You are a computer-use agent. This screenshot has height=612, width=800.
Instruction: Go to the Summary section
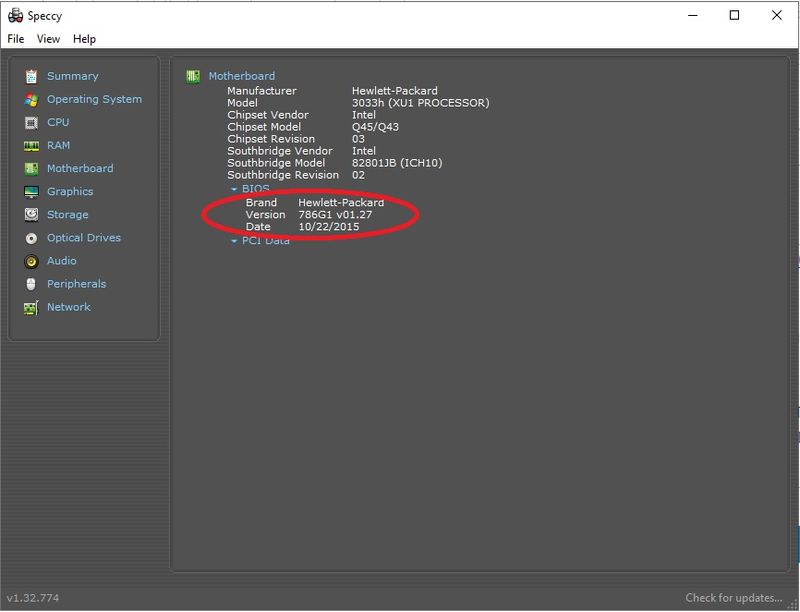pyautogui.click(x=72, y=76)
